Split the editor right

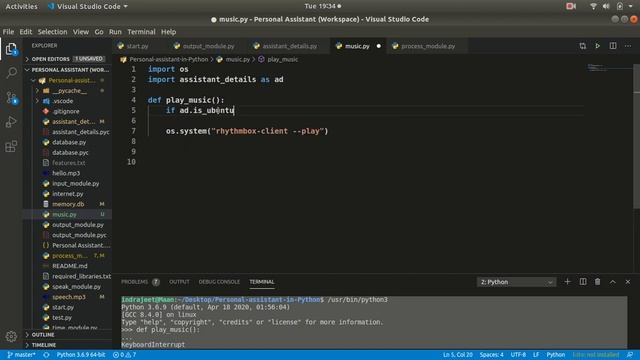pos(613,46)
